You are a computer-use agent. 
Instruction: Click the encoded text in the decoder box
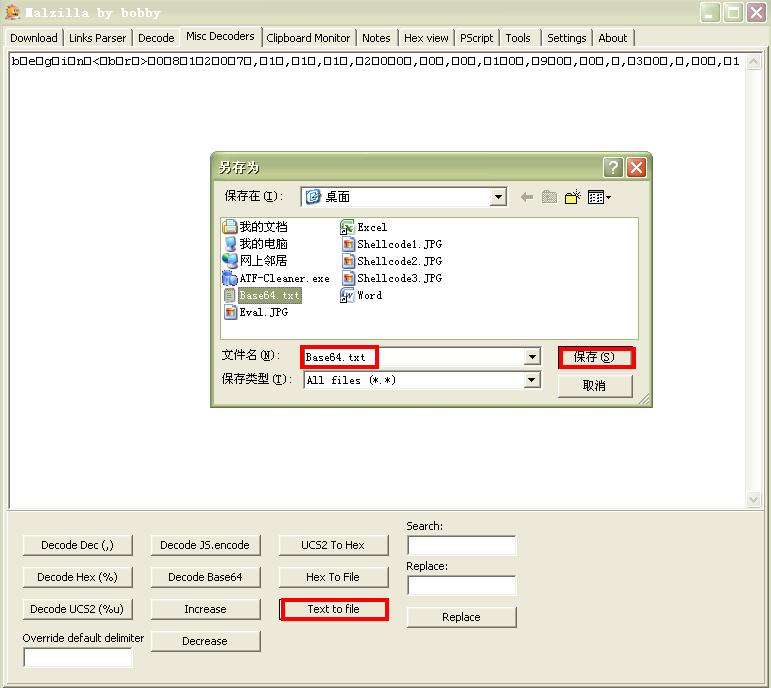click(x=375, y=61)
